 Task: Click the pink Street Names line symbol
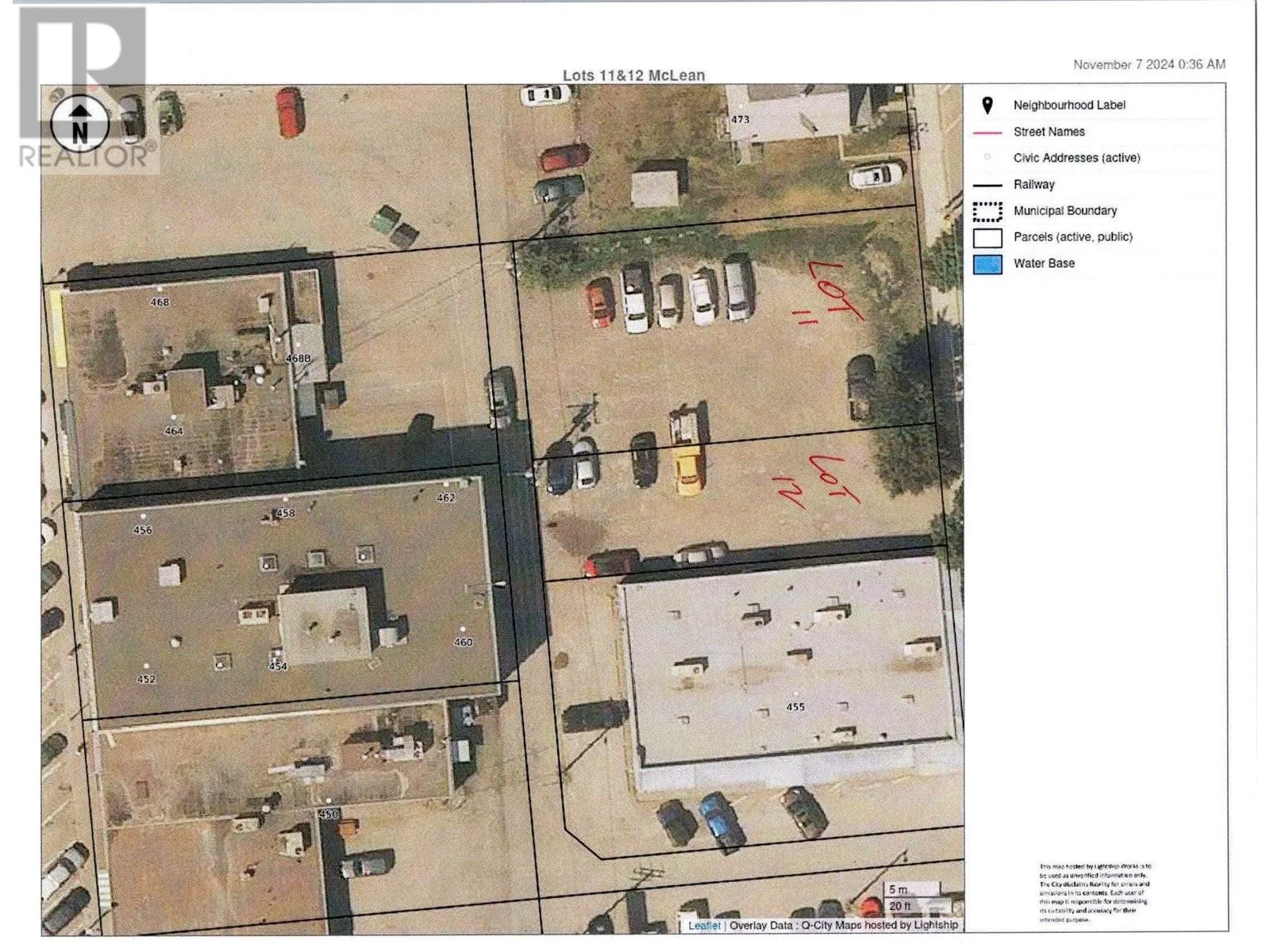(x=987, y=132)
